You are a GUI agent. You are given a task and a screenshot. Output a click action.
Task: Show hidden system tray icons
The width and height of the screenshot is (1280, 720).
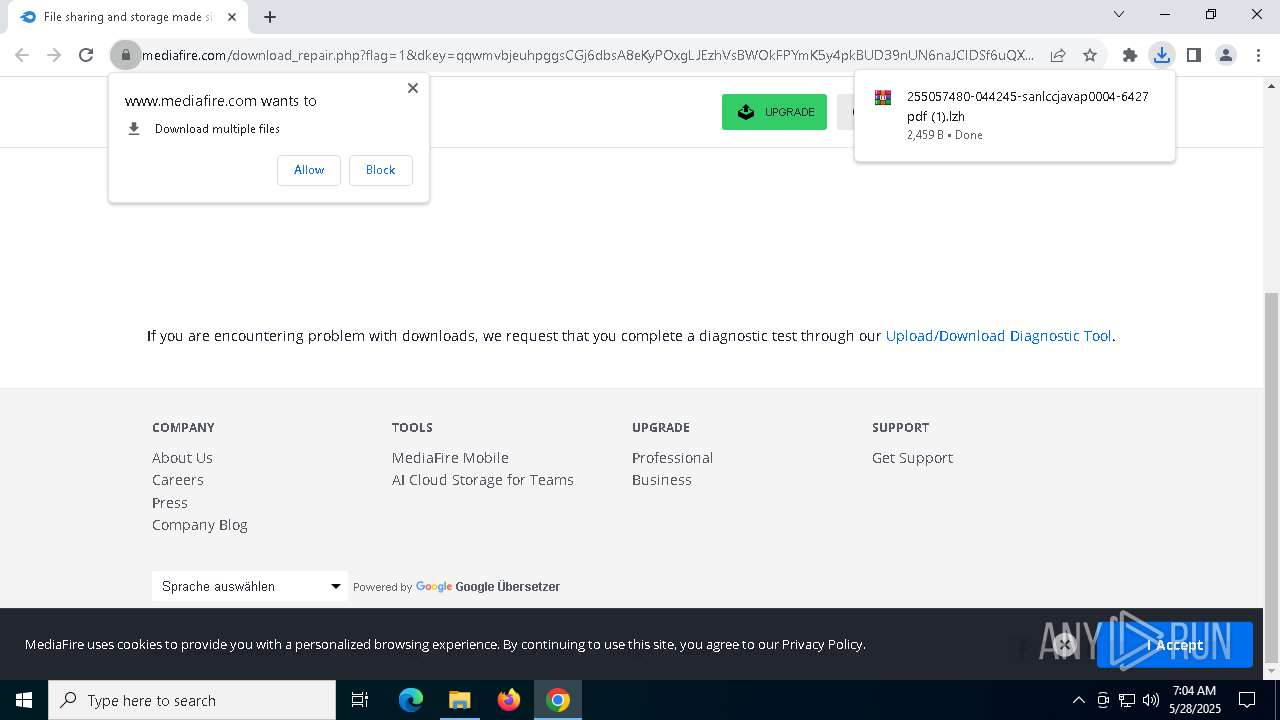1078,700
